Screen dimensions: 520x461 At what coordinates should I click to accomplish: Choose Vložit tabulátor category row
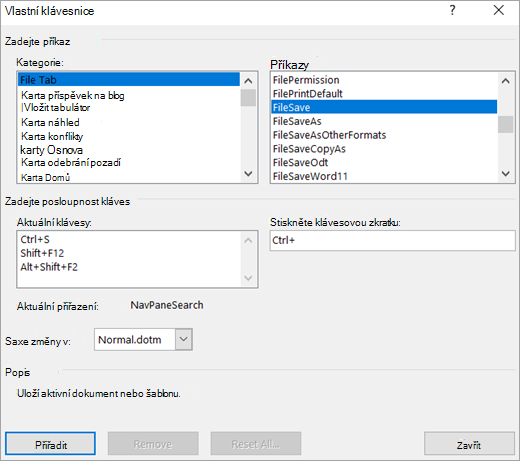click(129, 108)
